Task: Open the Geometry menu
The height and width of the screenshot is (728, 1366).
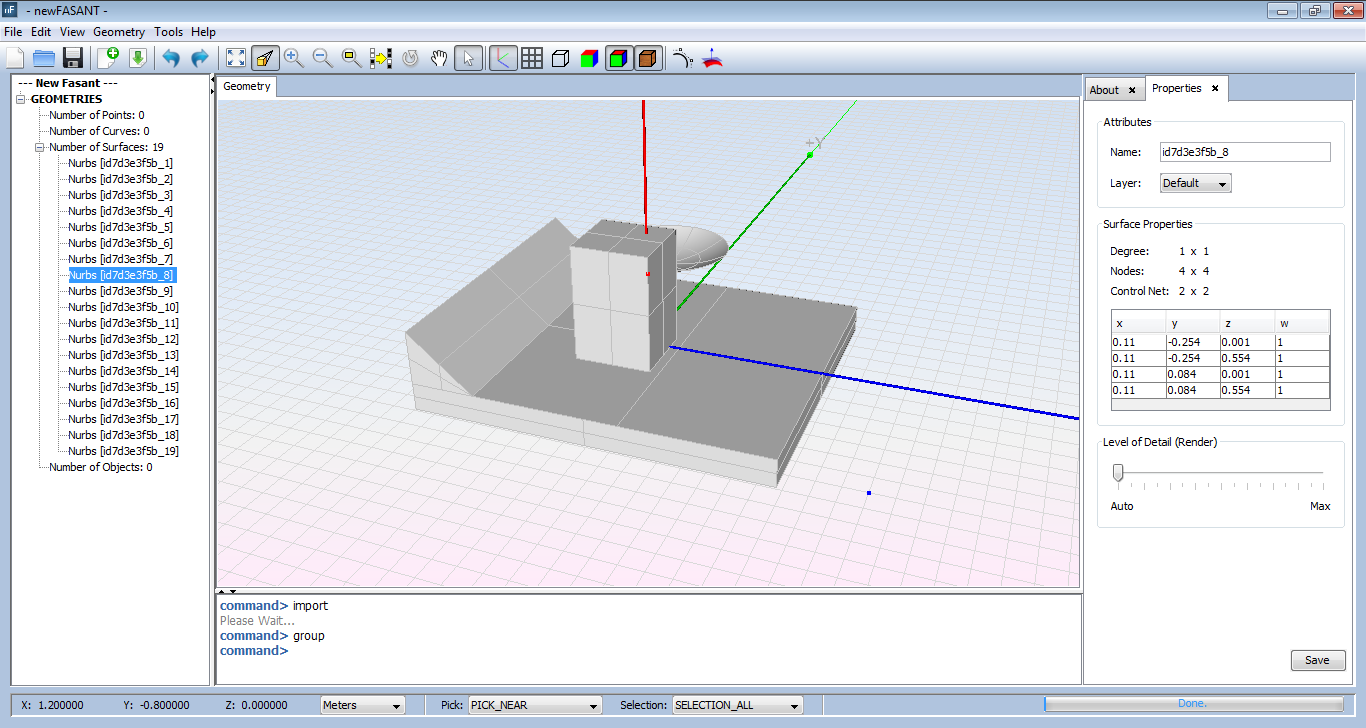Action: click(x=119, y=31)
